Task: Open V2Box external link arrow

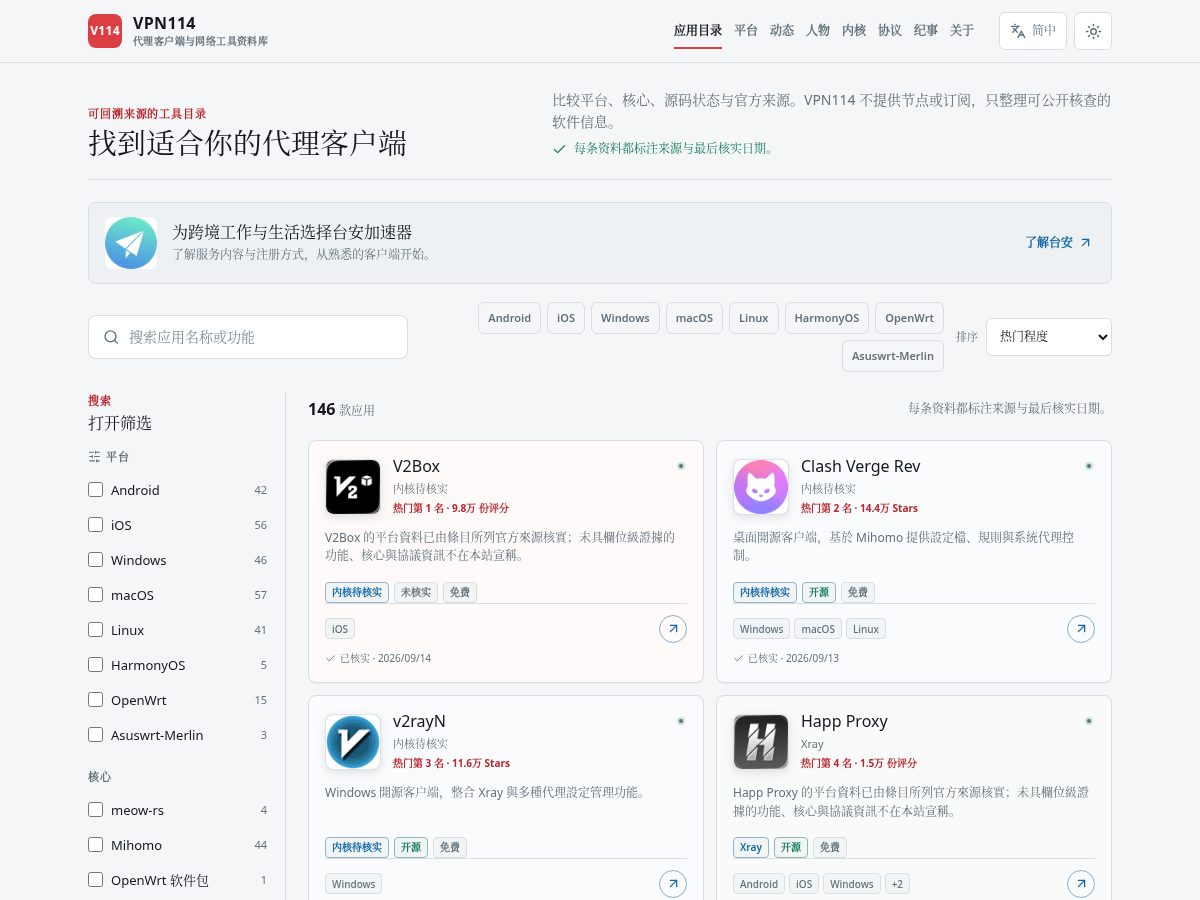Action: (x=673, y=629)
